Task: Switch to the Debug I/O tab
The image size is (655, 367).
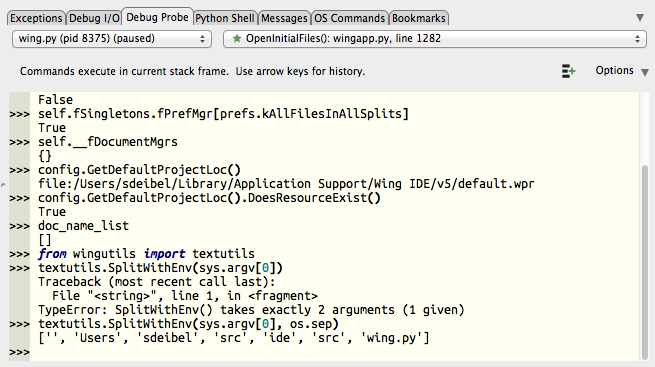Action: 94,18
